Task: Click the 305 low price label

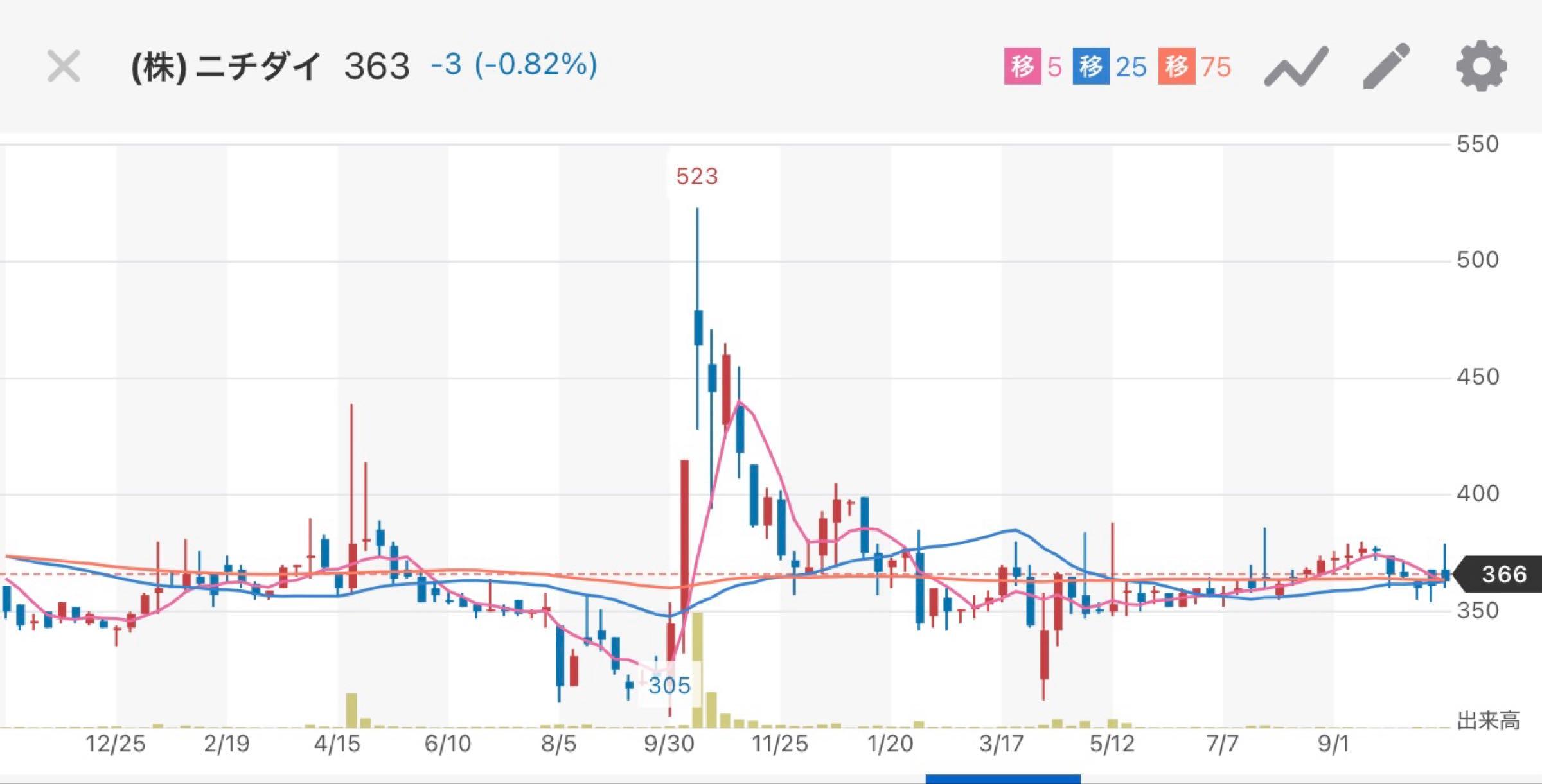Action: (669, 685)
